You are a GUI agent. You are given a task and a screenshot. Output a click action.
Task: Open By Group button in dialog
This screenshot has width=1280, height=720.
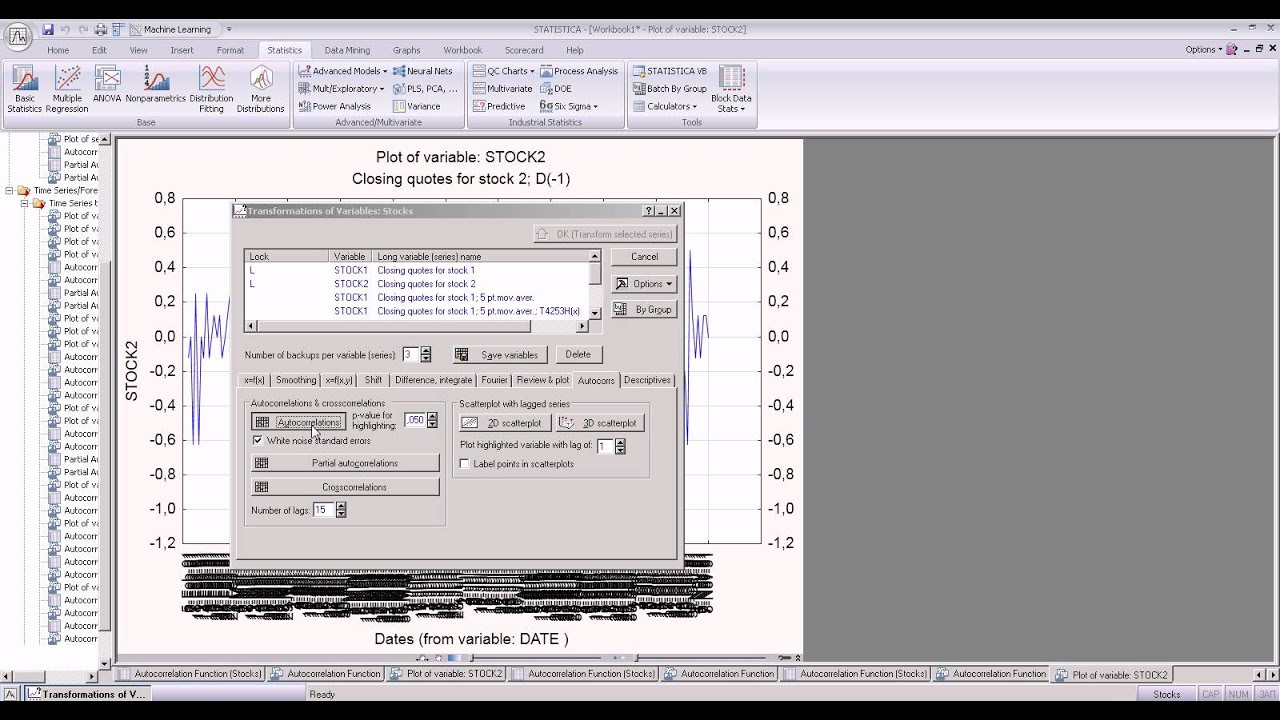(x=644, y=310)
